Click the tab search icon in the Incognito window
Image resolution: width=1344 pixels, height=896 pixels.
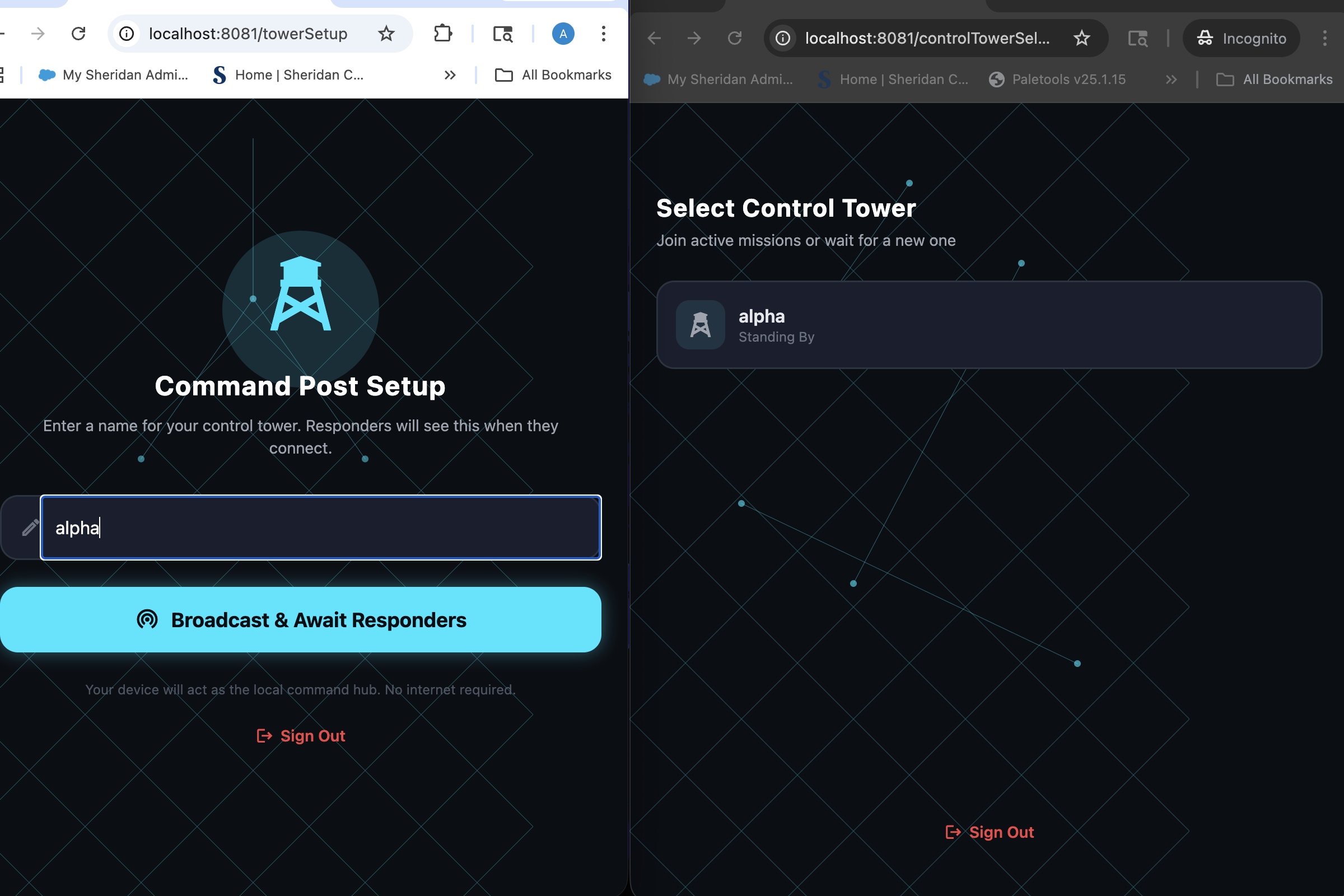[1137, 38]
